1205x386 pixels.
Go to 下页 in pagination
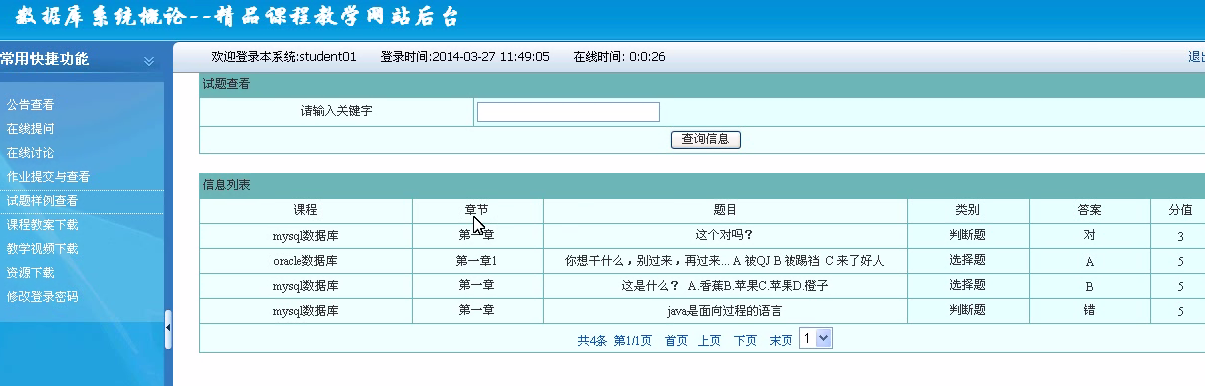[745, 340]
